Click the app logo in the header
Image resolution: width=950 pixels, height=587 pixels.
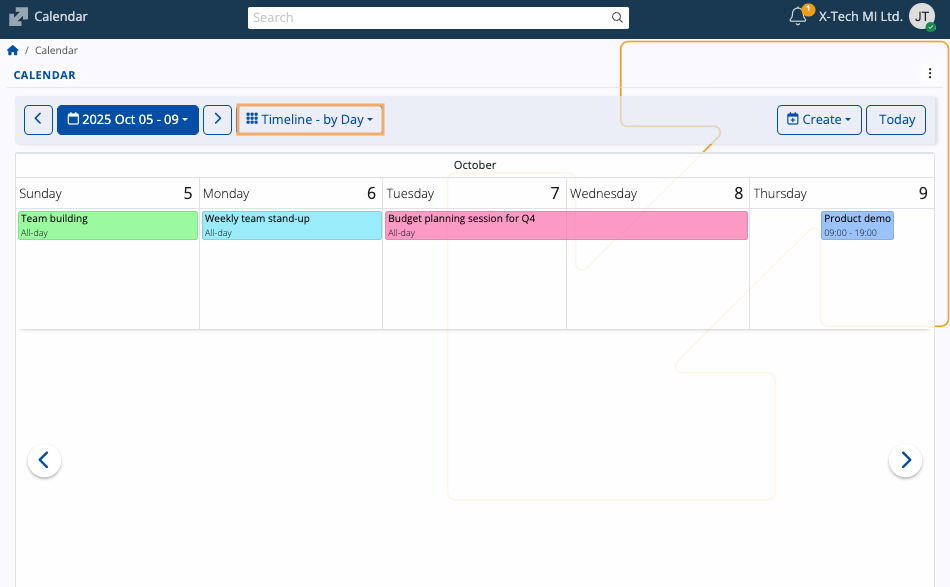tap(18, 17)
